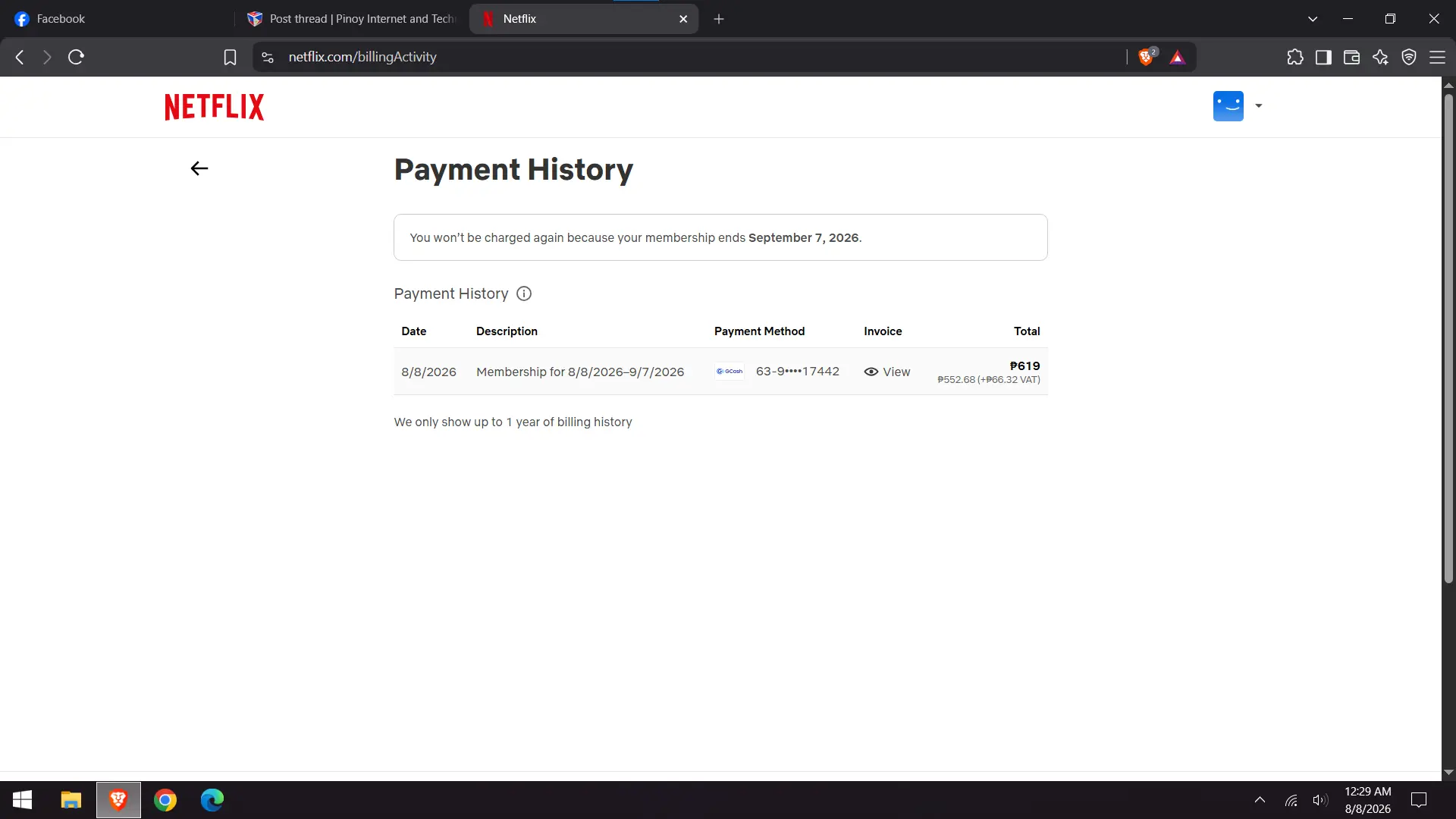This screenshot has height=819, width=1456.
Task: Click the browser Forward button
Action: click(47, 57)
